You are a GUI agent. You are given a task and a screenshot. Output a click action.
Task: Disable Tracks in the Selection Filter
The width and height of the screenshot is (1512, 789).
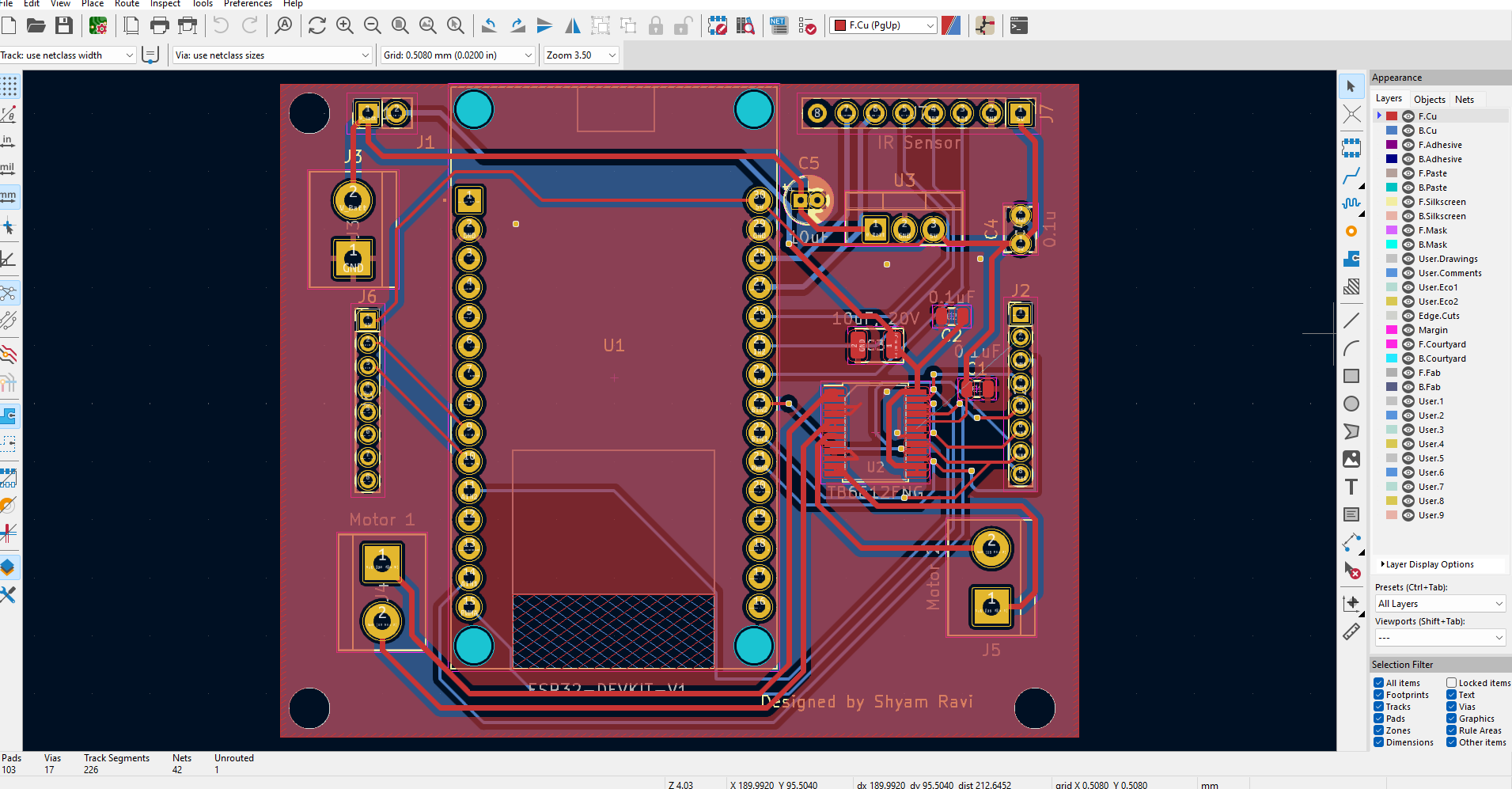(x=1380, y=706)
